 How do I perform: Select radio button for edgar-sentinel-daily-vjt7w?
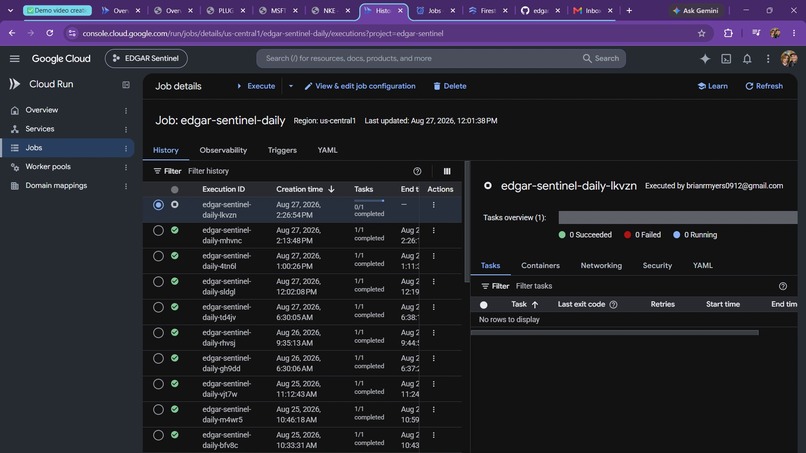click(x=158, y=384)
